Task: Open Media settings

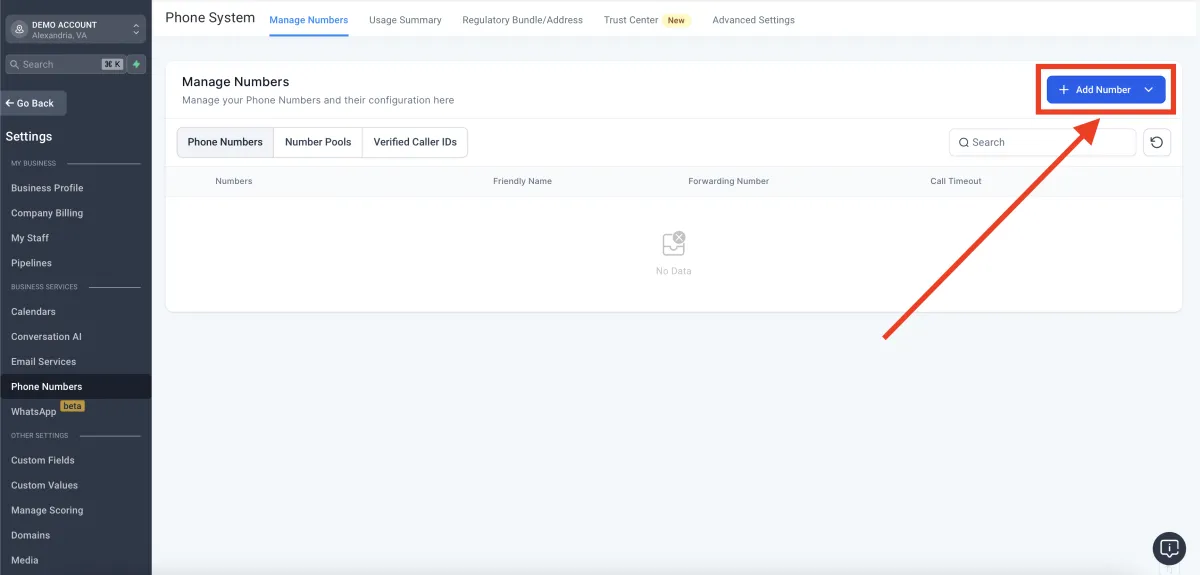Action: [x=25, y=560]
